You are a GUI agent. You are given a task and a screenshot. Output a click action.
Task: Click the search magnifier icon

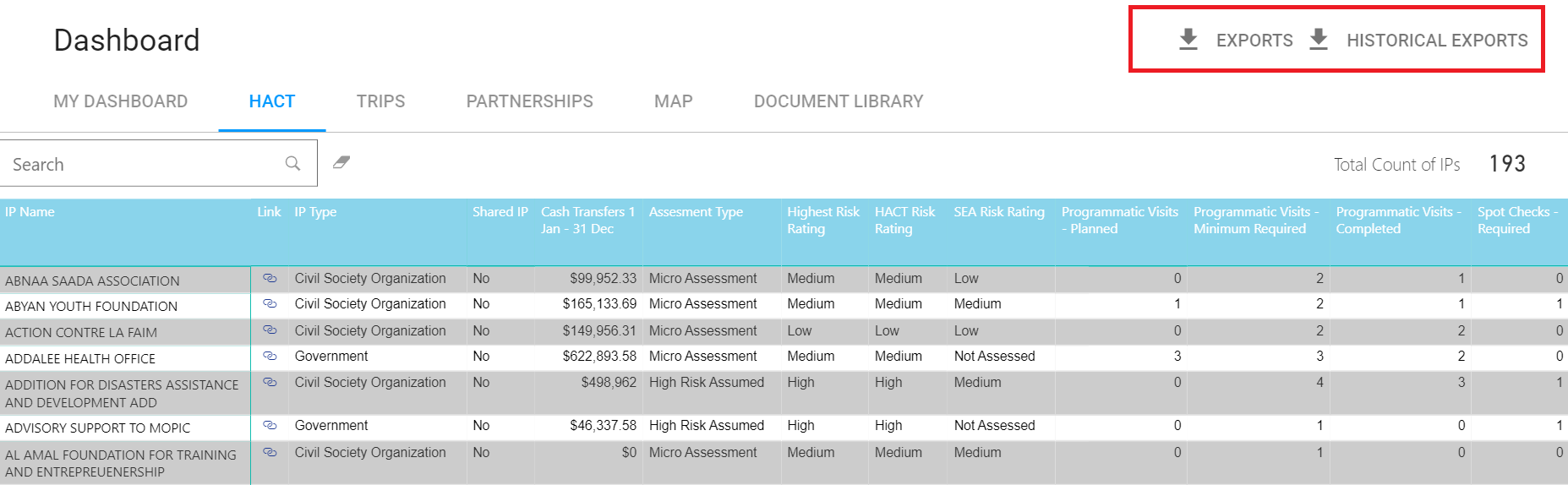pos(292,163)
